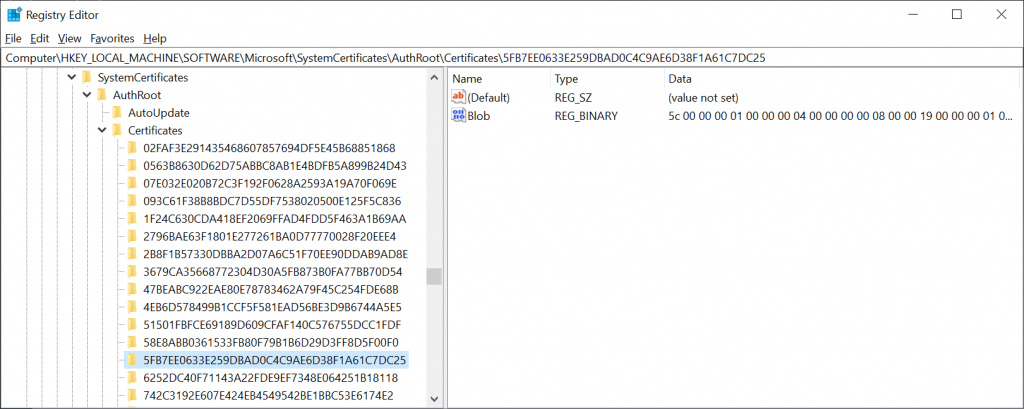Click folder icon for key 5FB7EE0633E259DBAD

[131, 360]
